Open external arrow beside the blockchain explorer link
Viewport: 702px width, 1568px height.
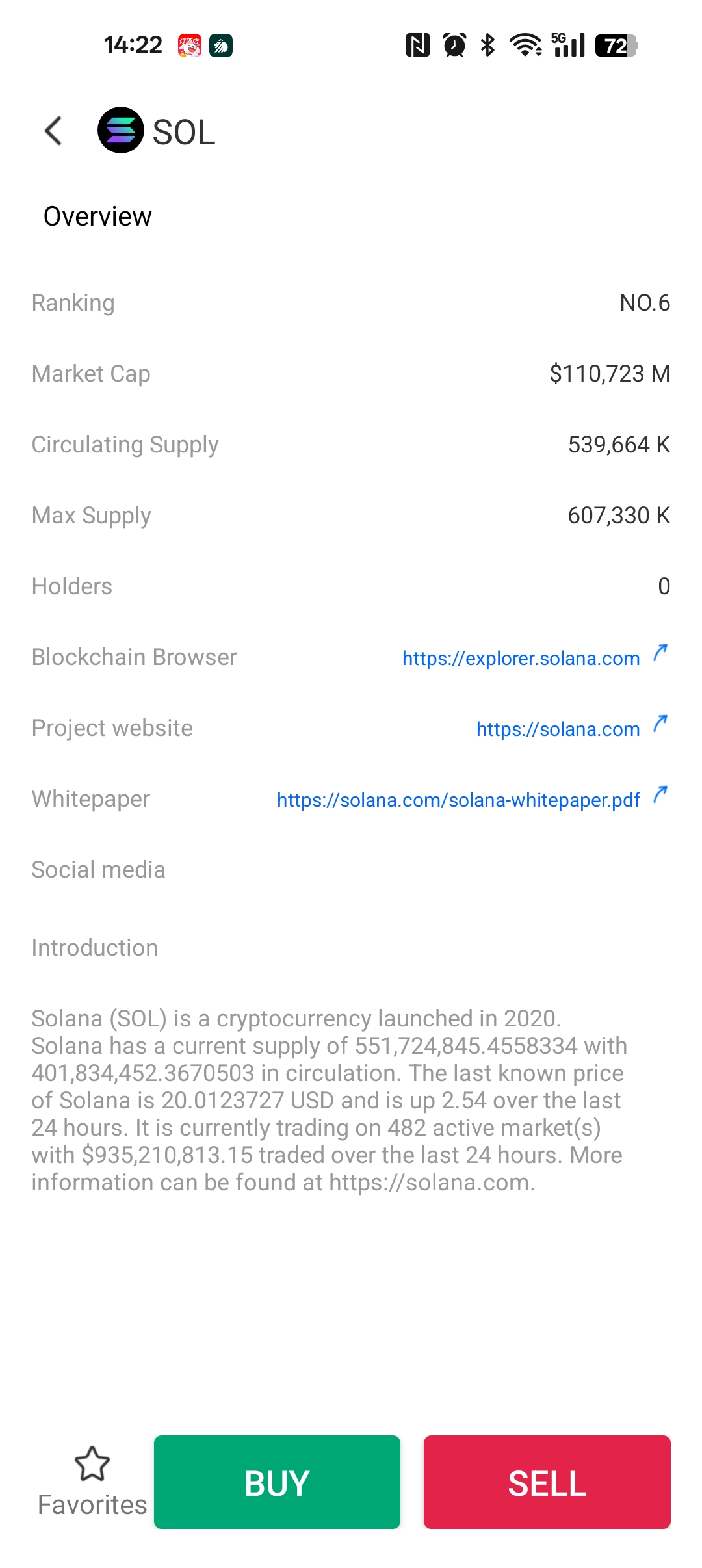point(660,653)
